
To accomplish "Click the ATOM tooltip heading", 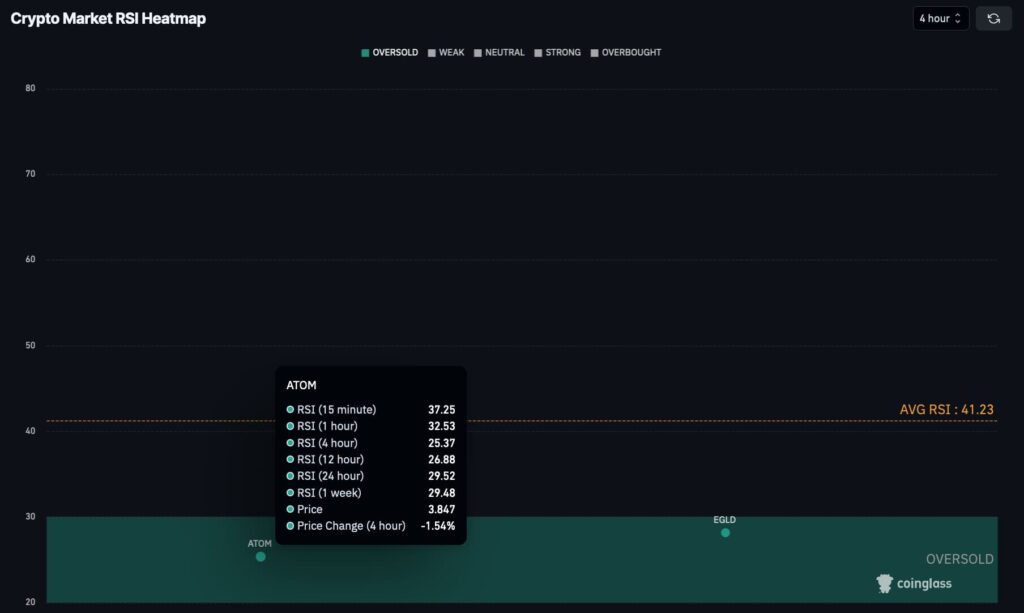I will 302,385.
